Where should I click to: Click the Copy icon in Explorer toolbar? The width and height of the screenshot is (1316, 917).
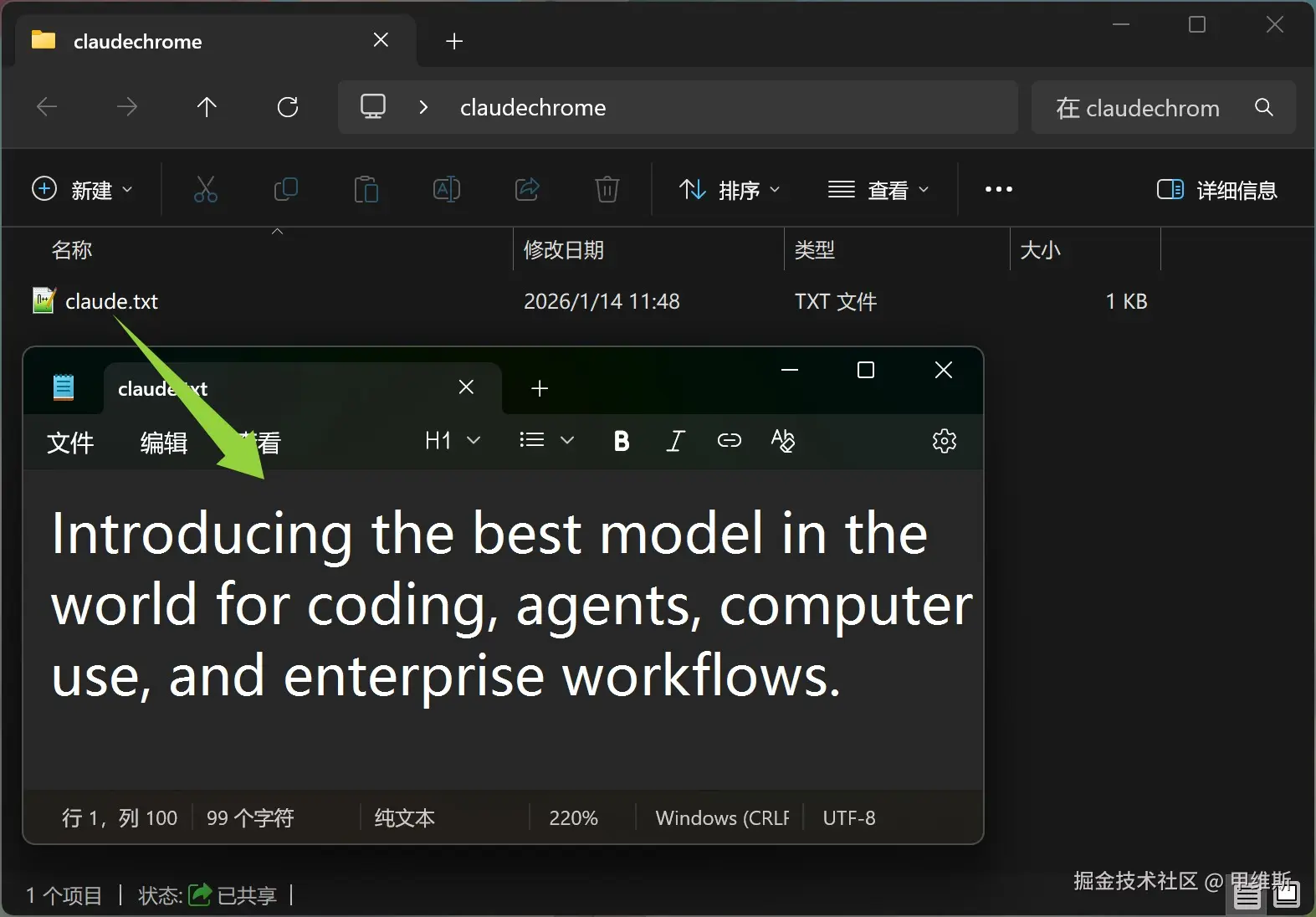pos(285,190)
